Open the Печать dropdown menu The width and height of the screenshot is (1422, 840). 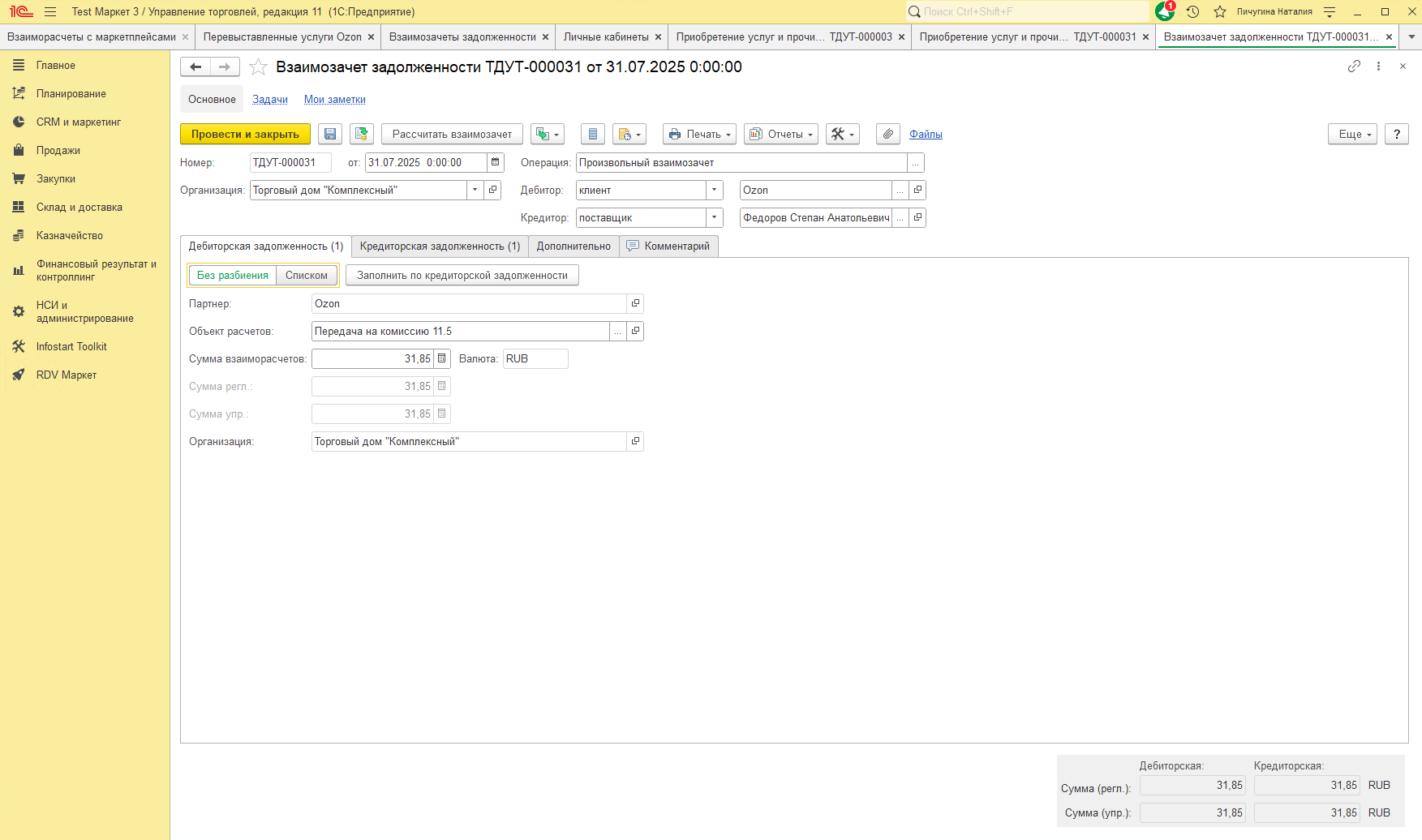click(x=699, y=135)
